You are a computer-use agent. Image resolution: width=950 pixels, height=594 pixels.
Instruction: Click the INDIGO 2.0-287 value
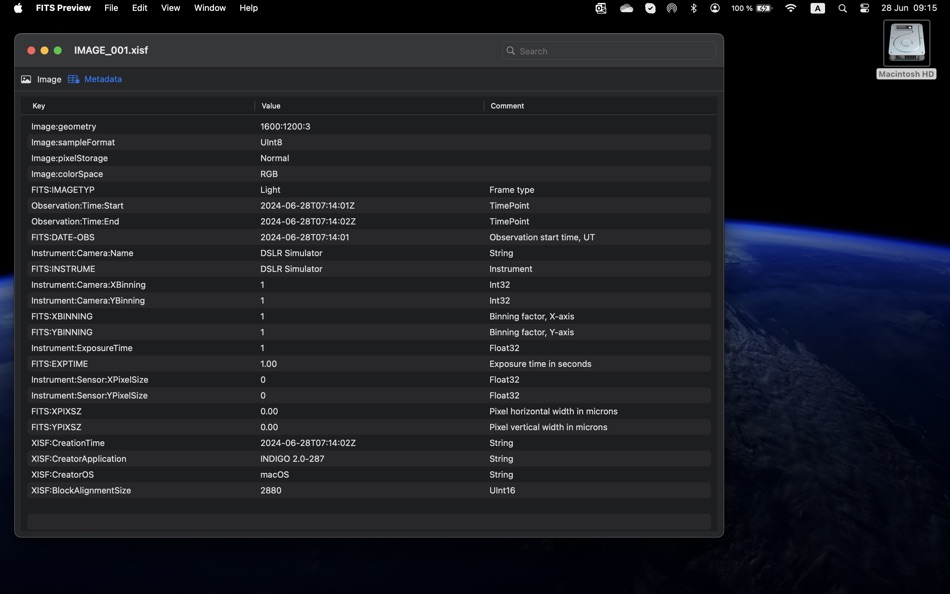tap(292, 459)
